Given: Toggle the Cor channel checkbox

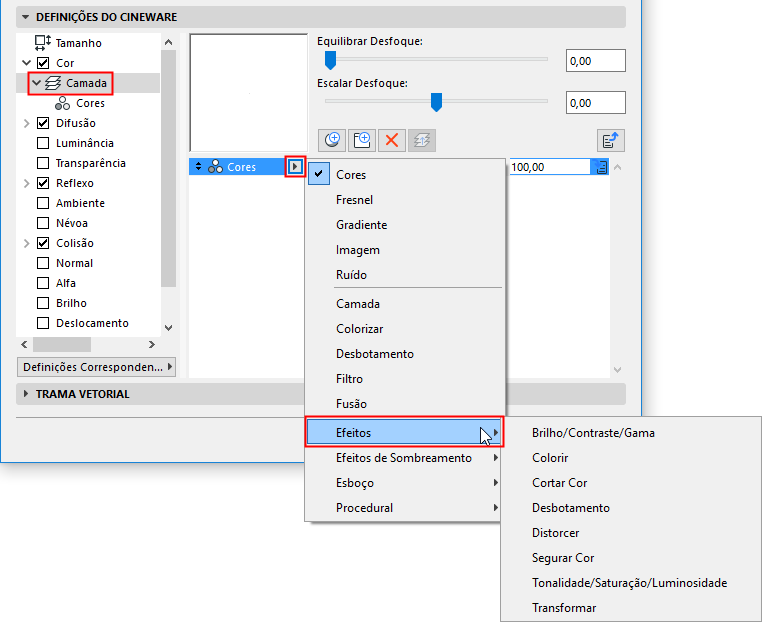Looking at the screenshot, I should (x=43, y=63).
